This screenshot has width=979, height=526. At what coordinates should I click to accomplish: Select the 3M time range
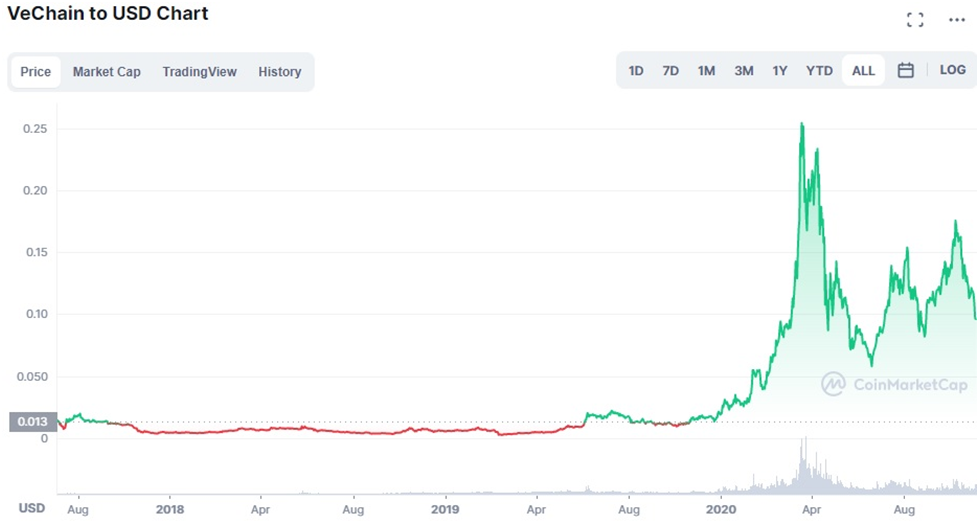[x=744, y=71]
